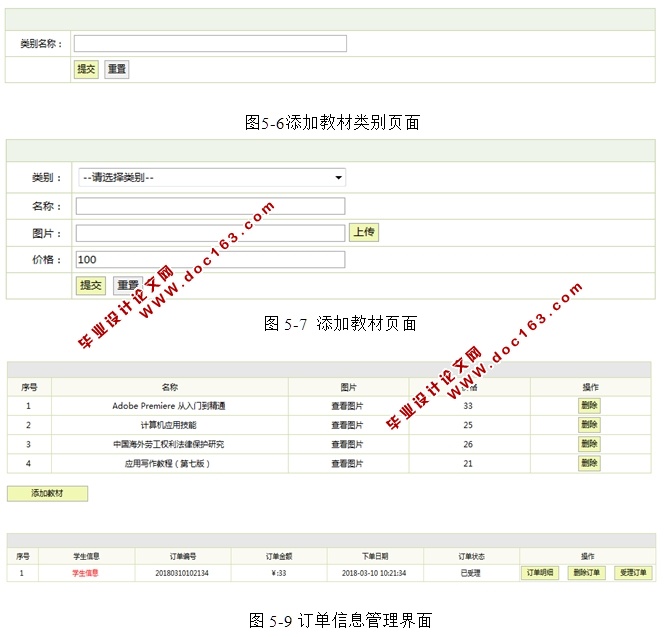Select the textbook name 中国海外劳工权利法律保护研究
This screenshot has width=664, height=637.
tap(169, 444)
